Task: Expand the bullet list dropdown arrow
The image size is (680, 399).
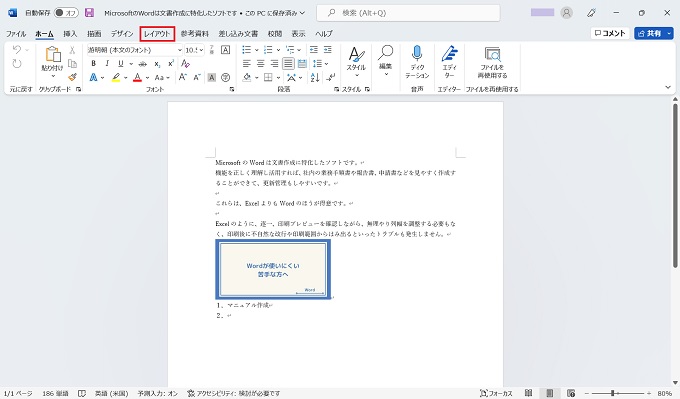Action: 256,50
